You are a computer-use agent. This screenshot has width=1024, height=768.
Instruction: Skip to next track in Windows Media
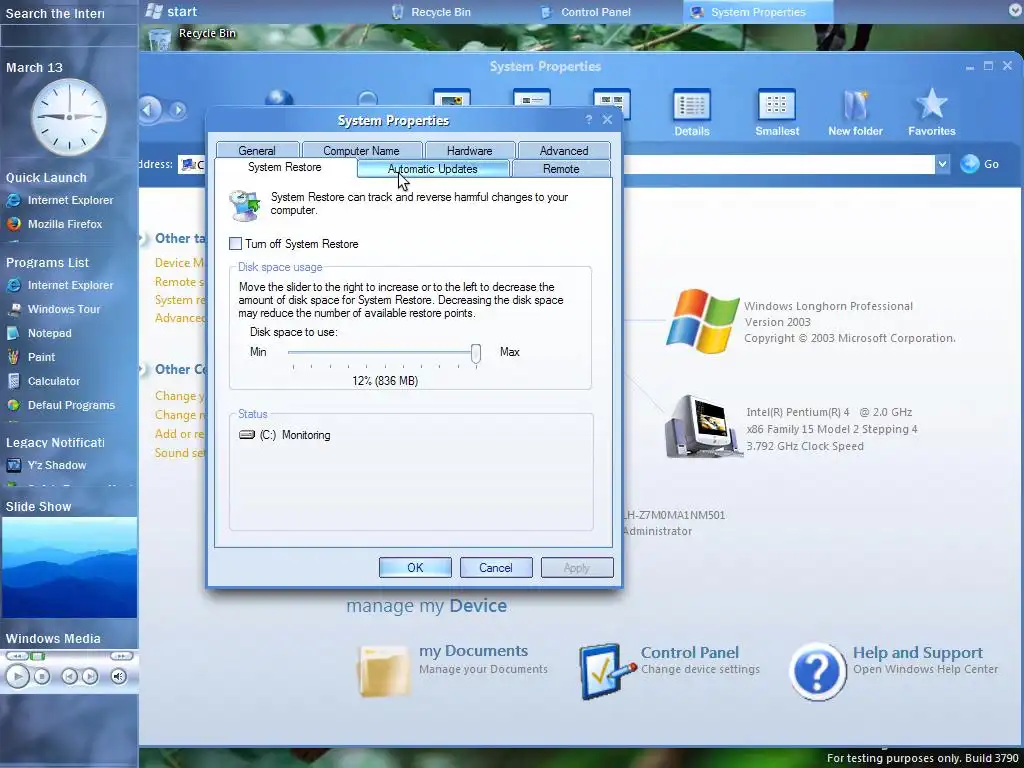click(90, 677)
